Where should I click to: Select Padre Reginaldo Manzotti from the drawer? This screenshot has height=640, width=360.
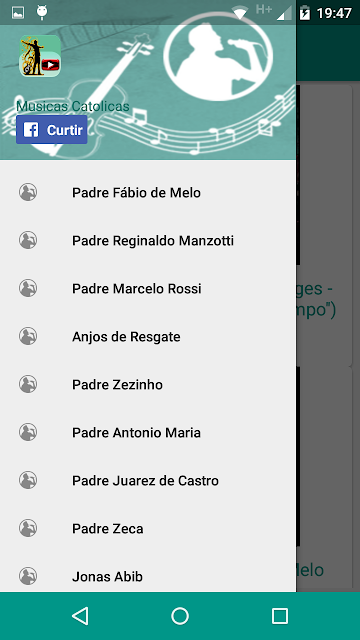(x=148, y=240)
